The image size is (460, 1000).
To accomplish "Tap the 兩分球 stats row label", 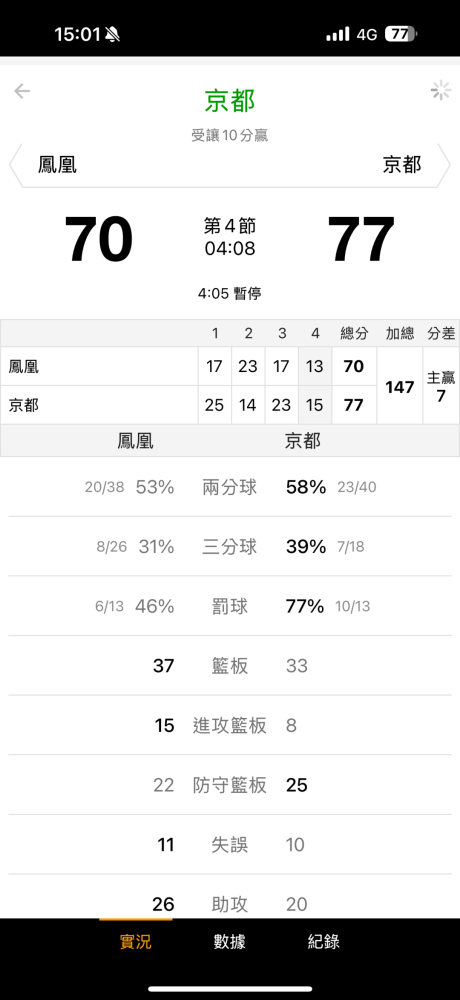I will pos(230,488).
